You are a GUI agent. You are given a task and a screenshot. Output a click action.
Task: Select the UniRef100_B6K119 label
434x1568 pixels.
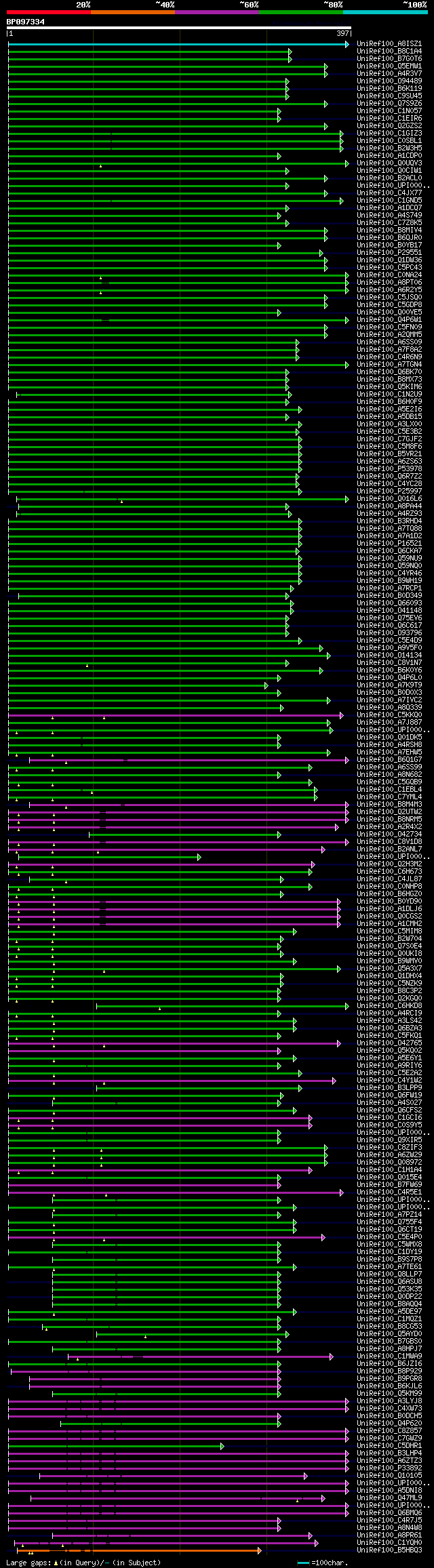pos(389,89)
